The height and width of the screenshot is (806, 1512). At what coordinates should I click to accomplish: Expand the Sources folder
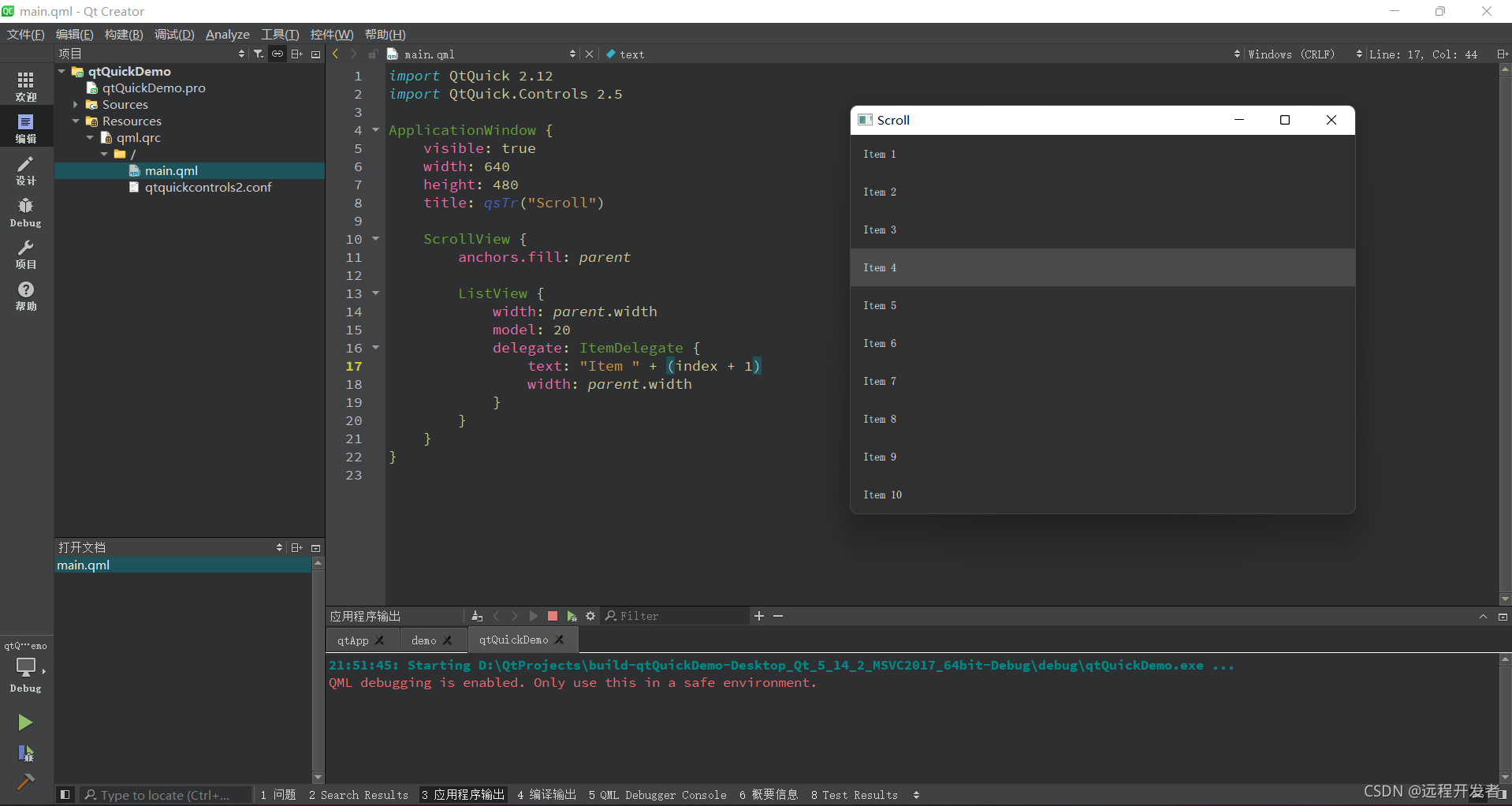(x=76, y=104)
